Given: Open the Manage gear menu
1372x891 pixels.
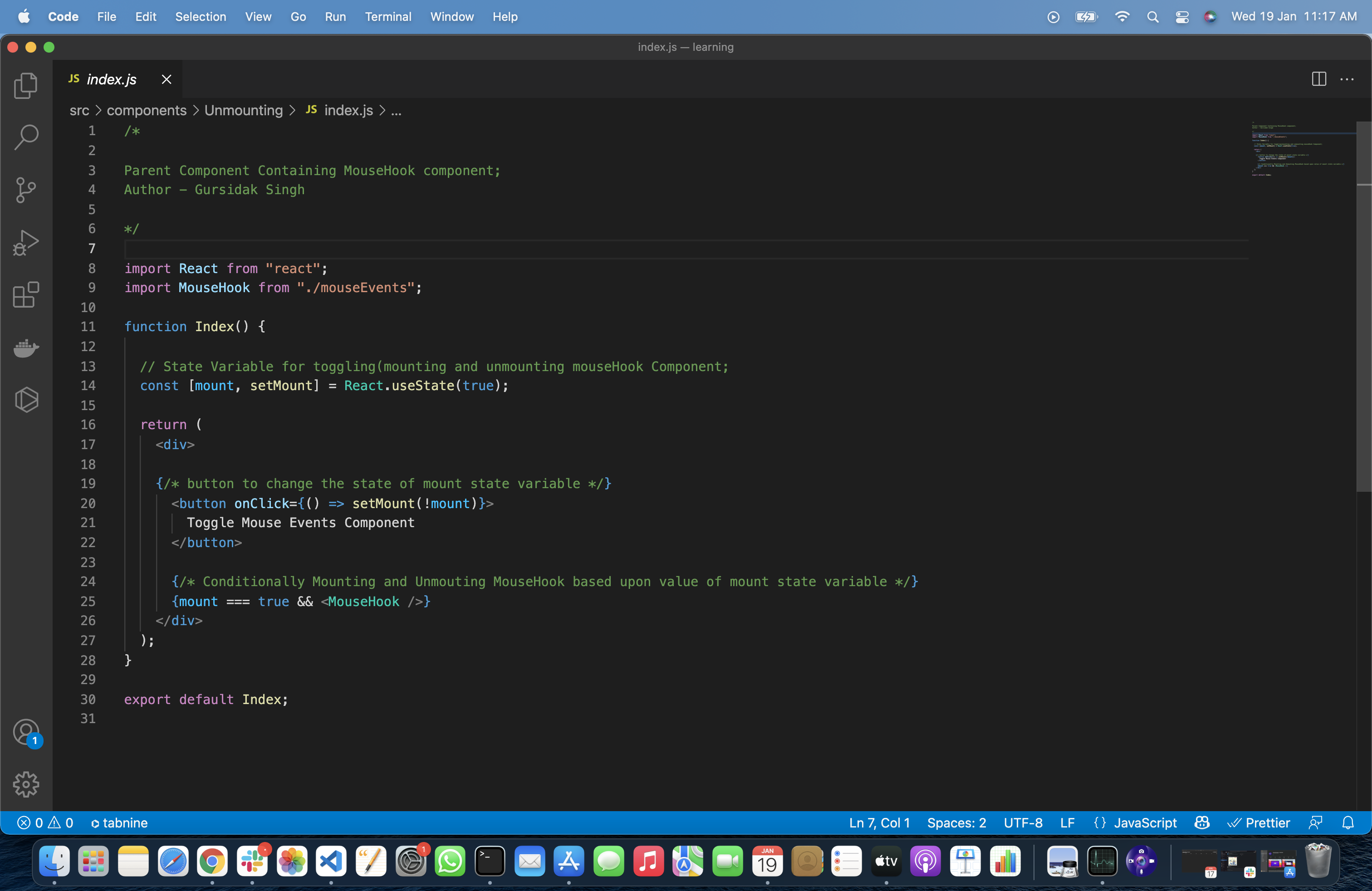Looking at the screenshot, I should [x=26, y=784].
